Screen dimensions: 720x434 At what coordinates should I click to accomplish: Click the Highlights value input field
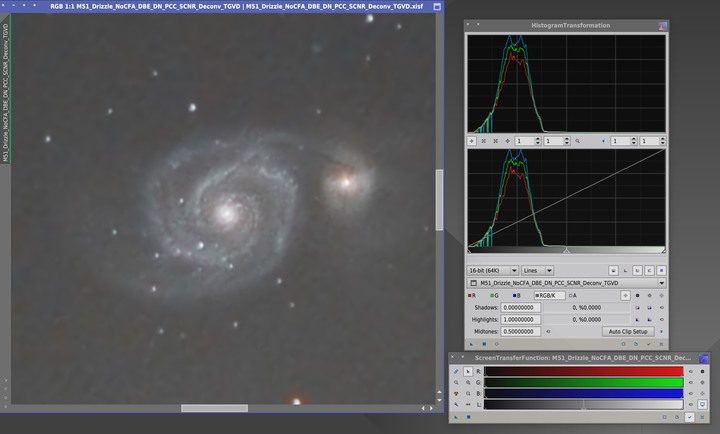521,320
